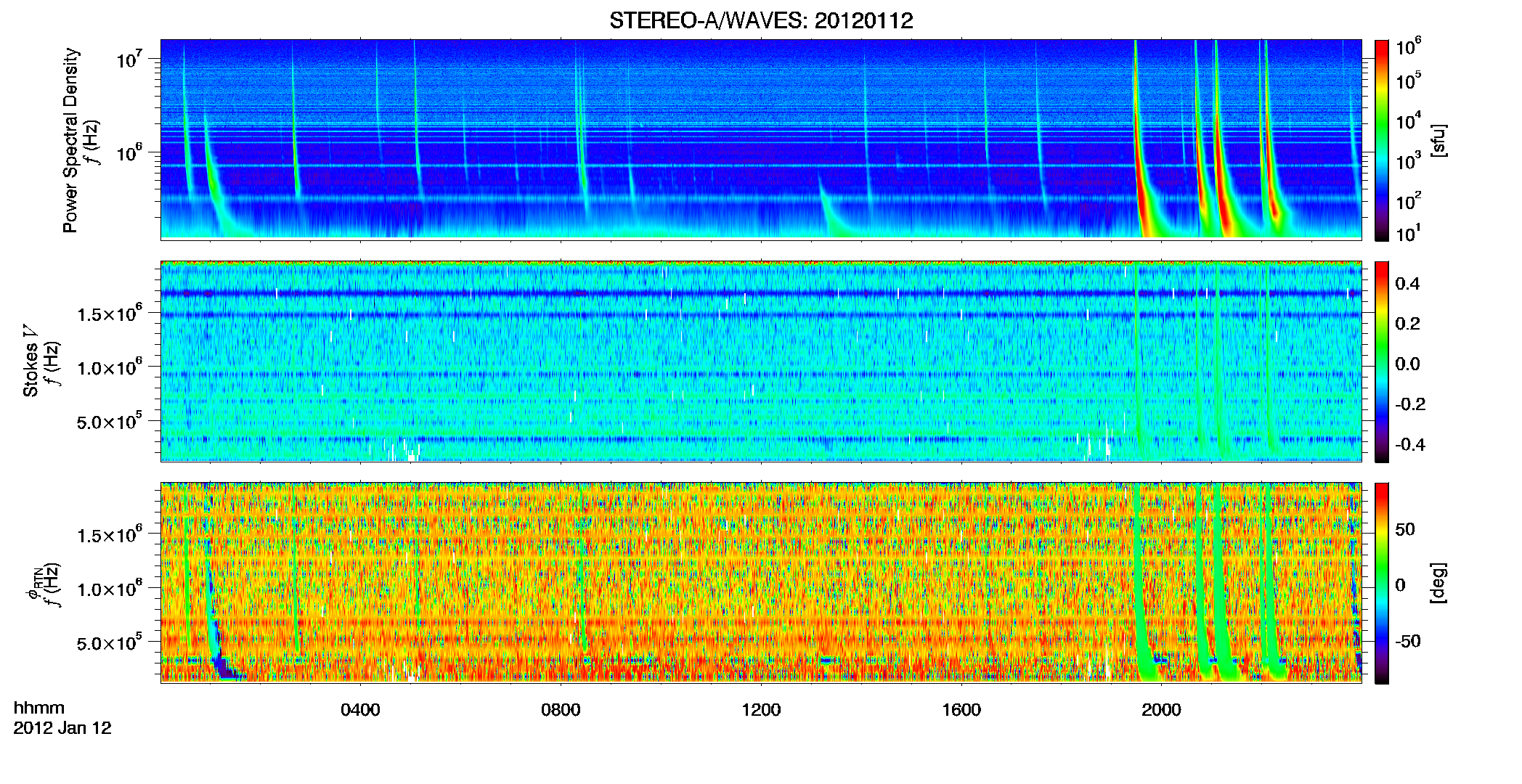Viewport: 1522px width, 784px height.
Task: Click the Power Spectral Density axis label
Action: [70, 140]
